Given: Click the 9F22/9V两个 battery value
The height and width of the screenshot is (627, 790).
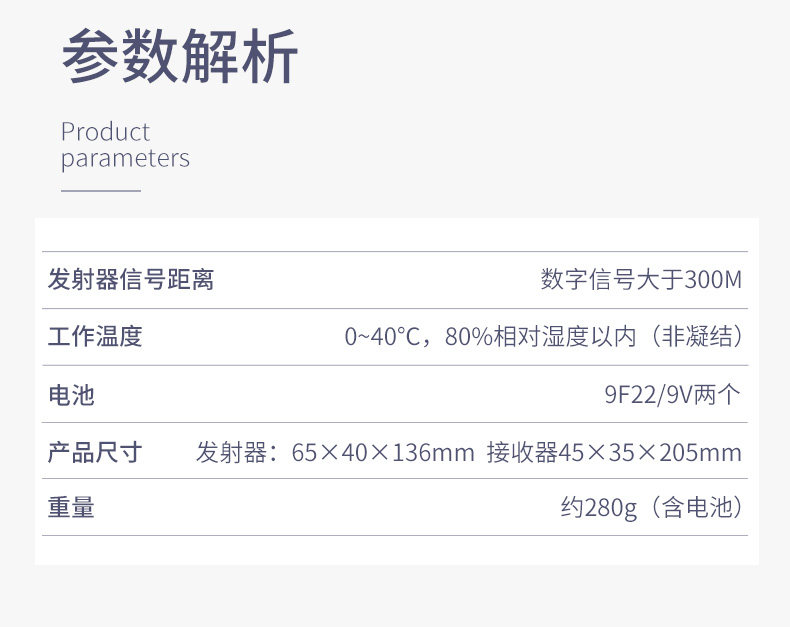Looking at the screenshot, I should pyautogui.click(x=673, y=394).
